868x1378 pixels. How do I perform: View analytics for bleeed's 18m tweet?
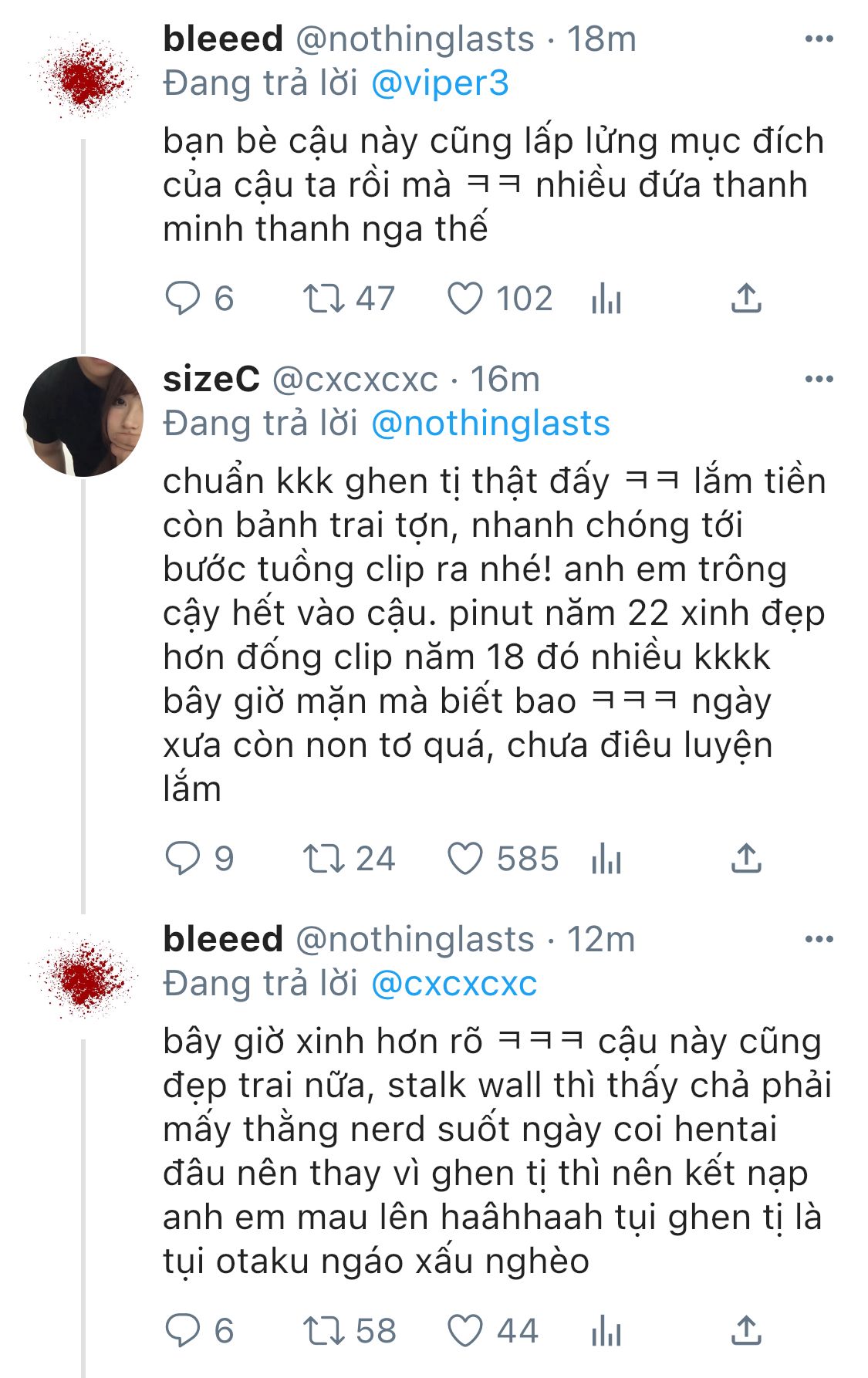coord(606,299)
